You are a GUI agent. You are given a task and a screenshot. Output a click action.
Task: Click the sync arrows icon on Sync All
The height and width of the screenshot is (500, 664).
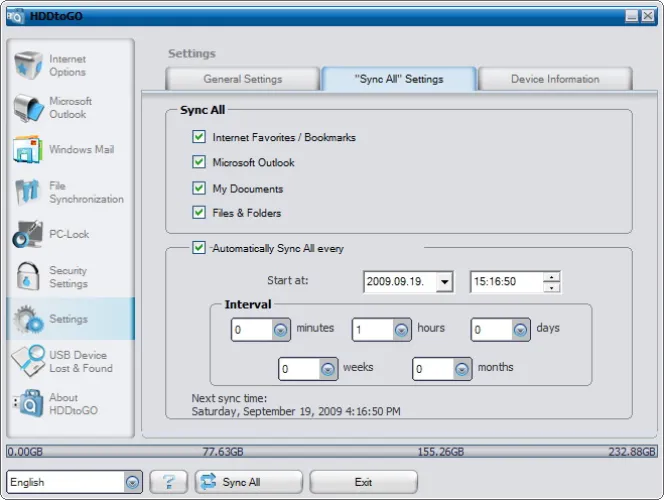pos(208,482)
